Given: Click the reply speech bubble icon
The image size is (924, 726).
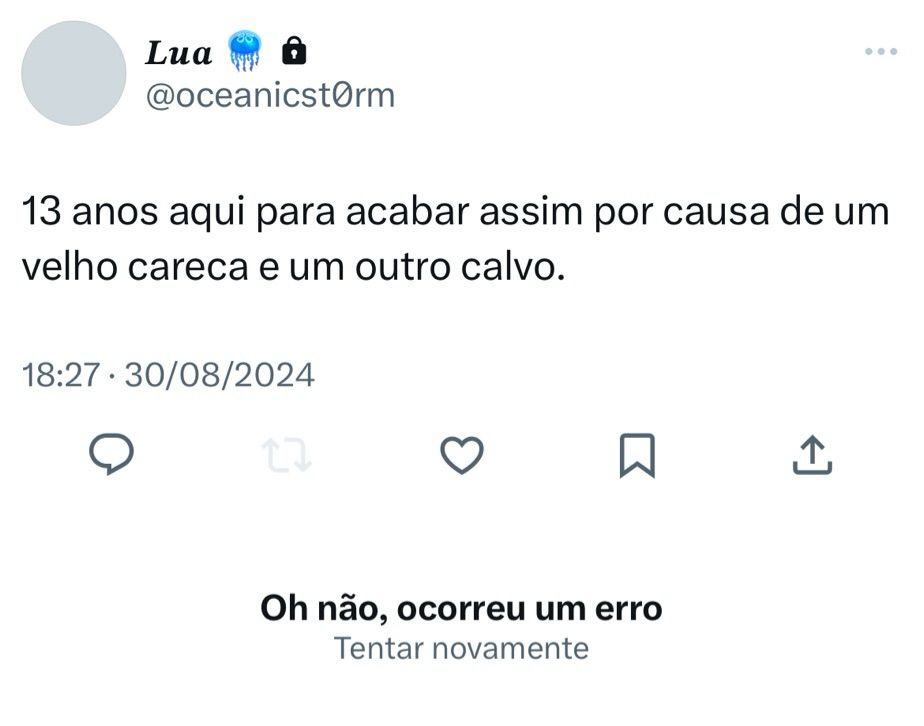Looking at the screenshot, I should pyautogui.click(x=113, y=455).
